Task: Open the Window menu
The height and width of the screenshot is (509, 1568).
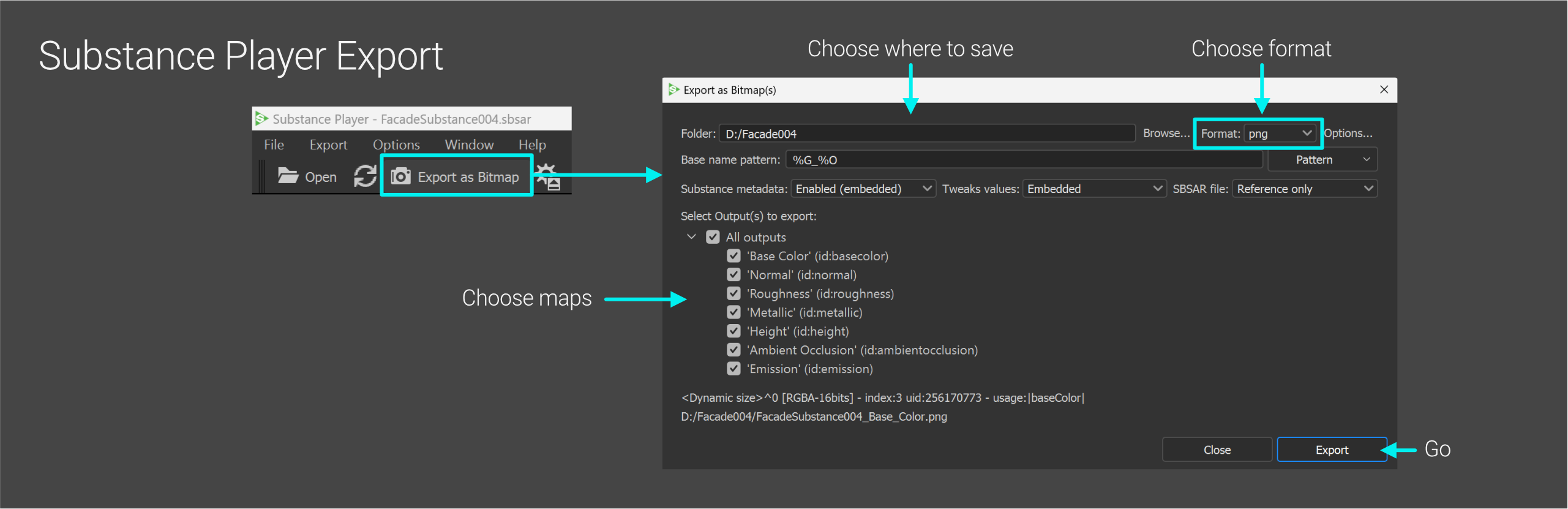Action: (x=469, y=145)
